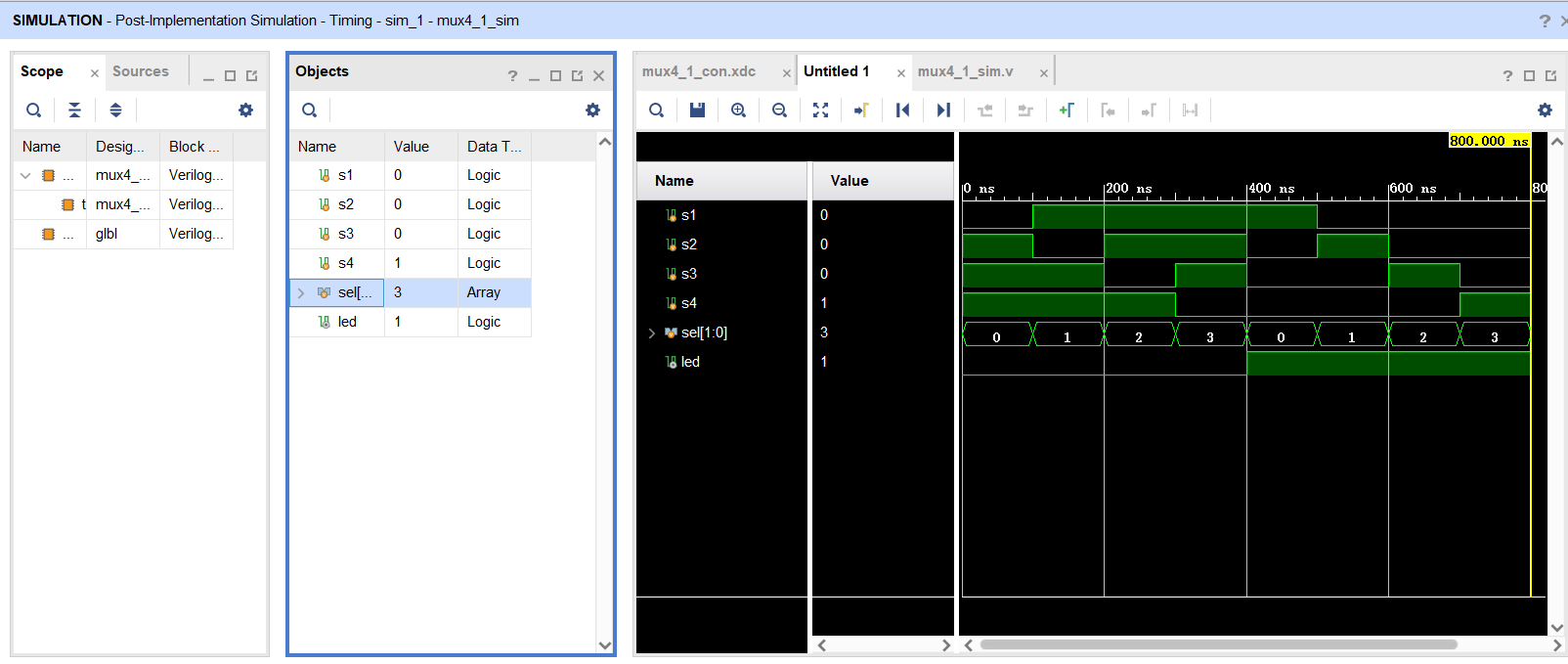This screenshot has height=664, width=1568.
Task: Click the name pane scroll right arrow
Action: pyautogui.click(x=945, y=644)
